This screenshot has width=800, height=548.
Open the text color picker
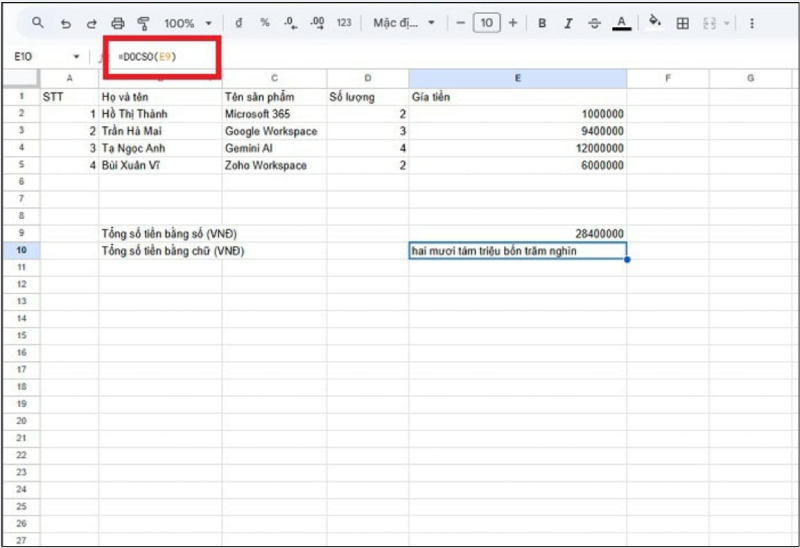pyautogui.click(x=621, y=23)
